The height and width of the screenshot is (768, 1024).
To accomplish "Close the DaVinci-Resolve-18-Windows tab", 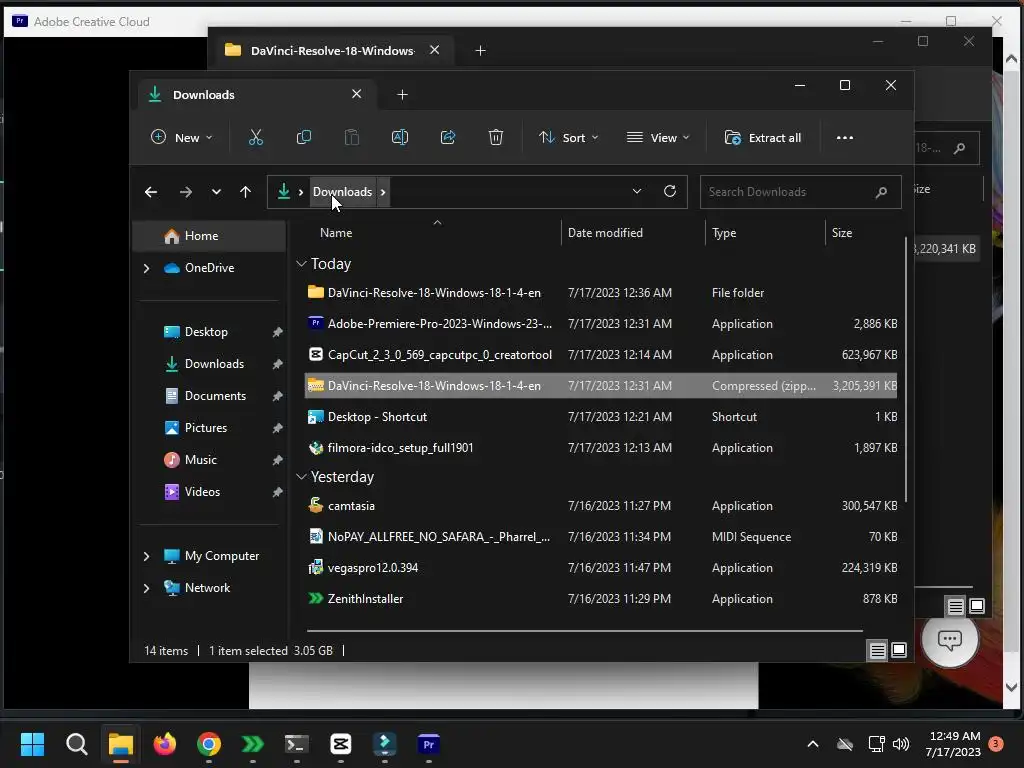I will 434,50.
